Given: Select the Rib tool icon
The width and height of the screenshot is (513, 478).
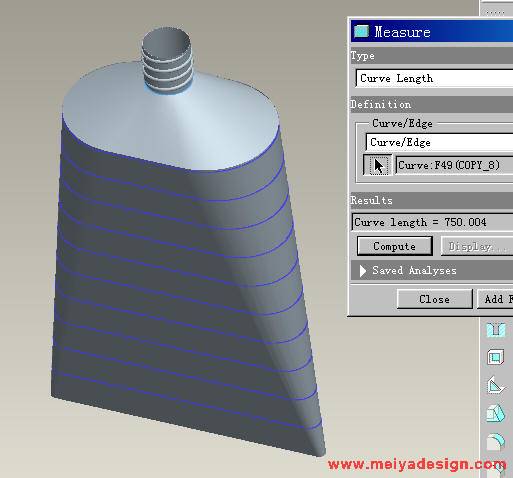Looking at the screenshot, I should click(x=496, y=386).
